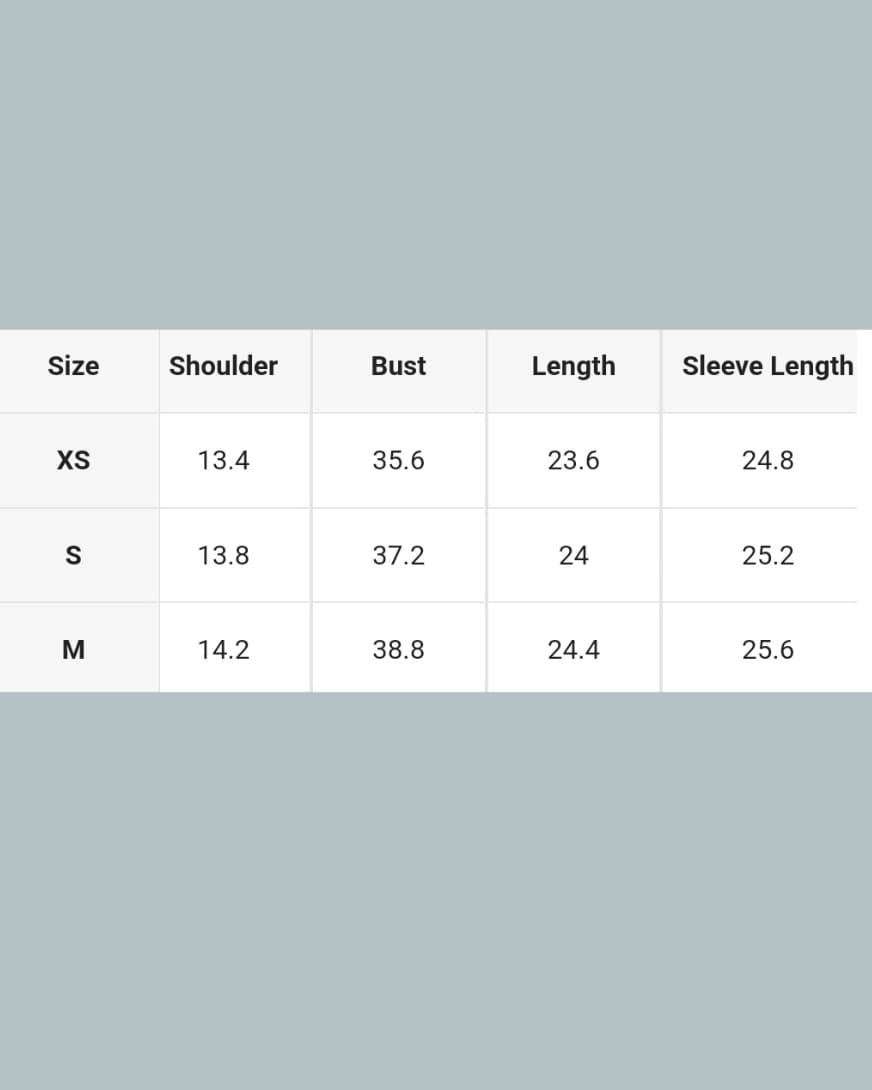Select the M bust value 38.8
This screenshot has height=1090, width=872.
point(398,650)
